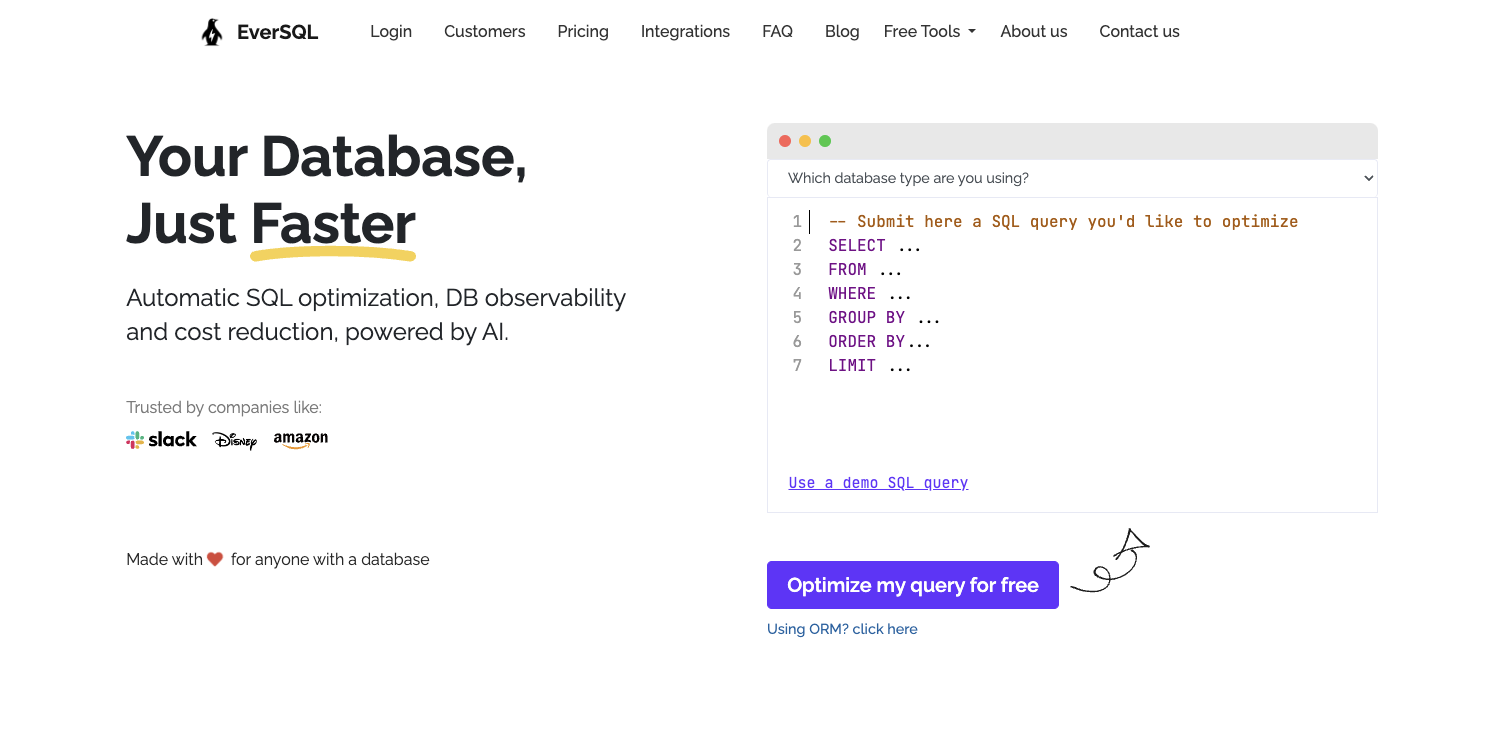The width and height of the screenshot is (1509, 743).
Task: Click the green window dot in the editor mockup
Action: pos(824,141)
